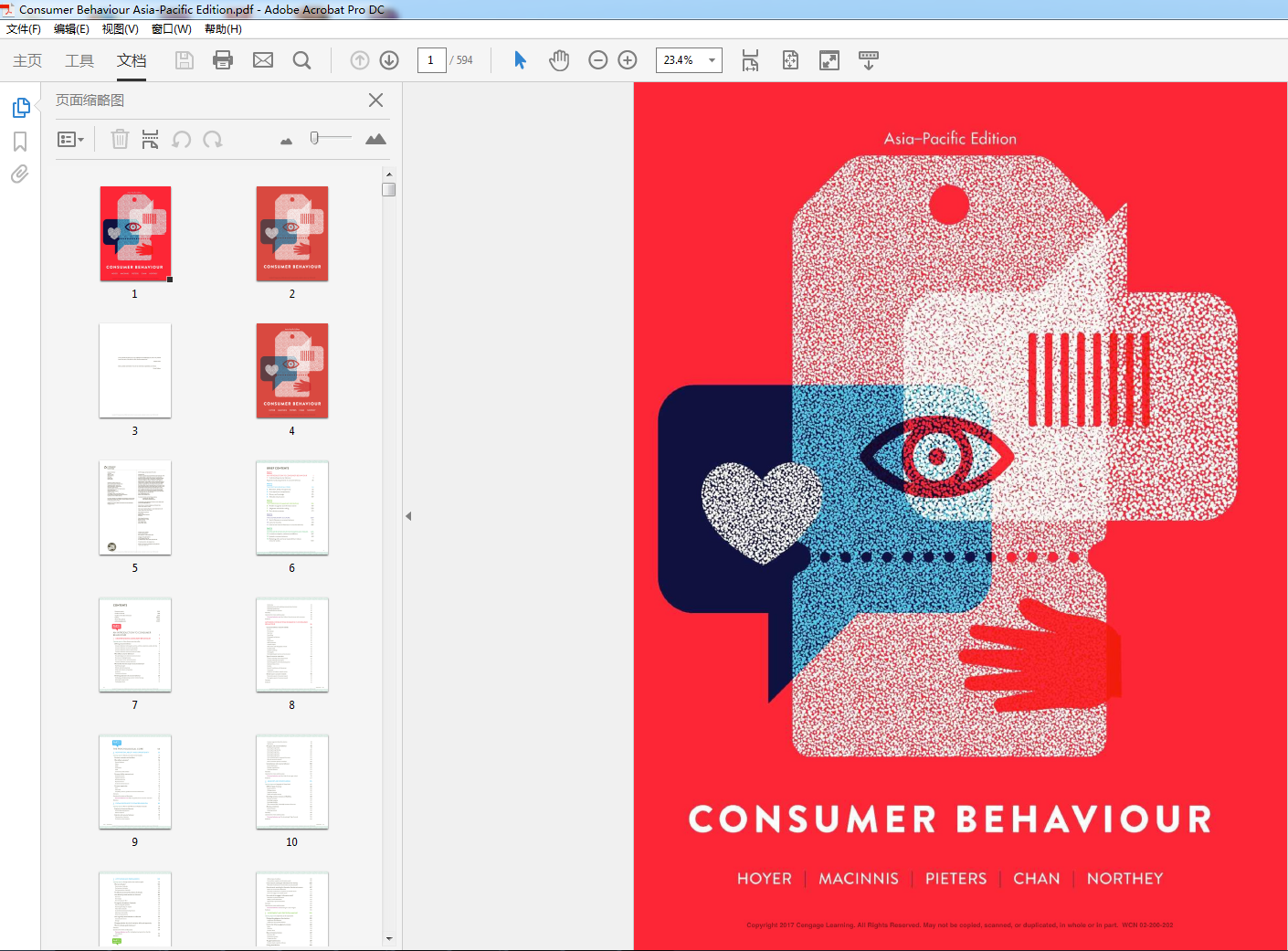Rotate pages clockwise in thumbnail panel

[213, 139]
